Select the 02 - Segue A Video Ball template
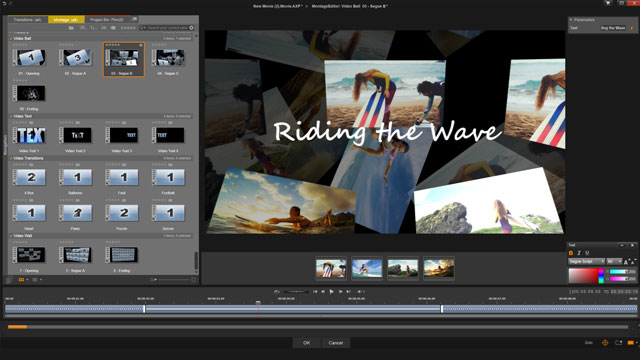640x360 pixels. [75, 58]
